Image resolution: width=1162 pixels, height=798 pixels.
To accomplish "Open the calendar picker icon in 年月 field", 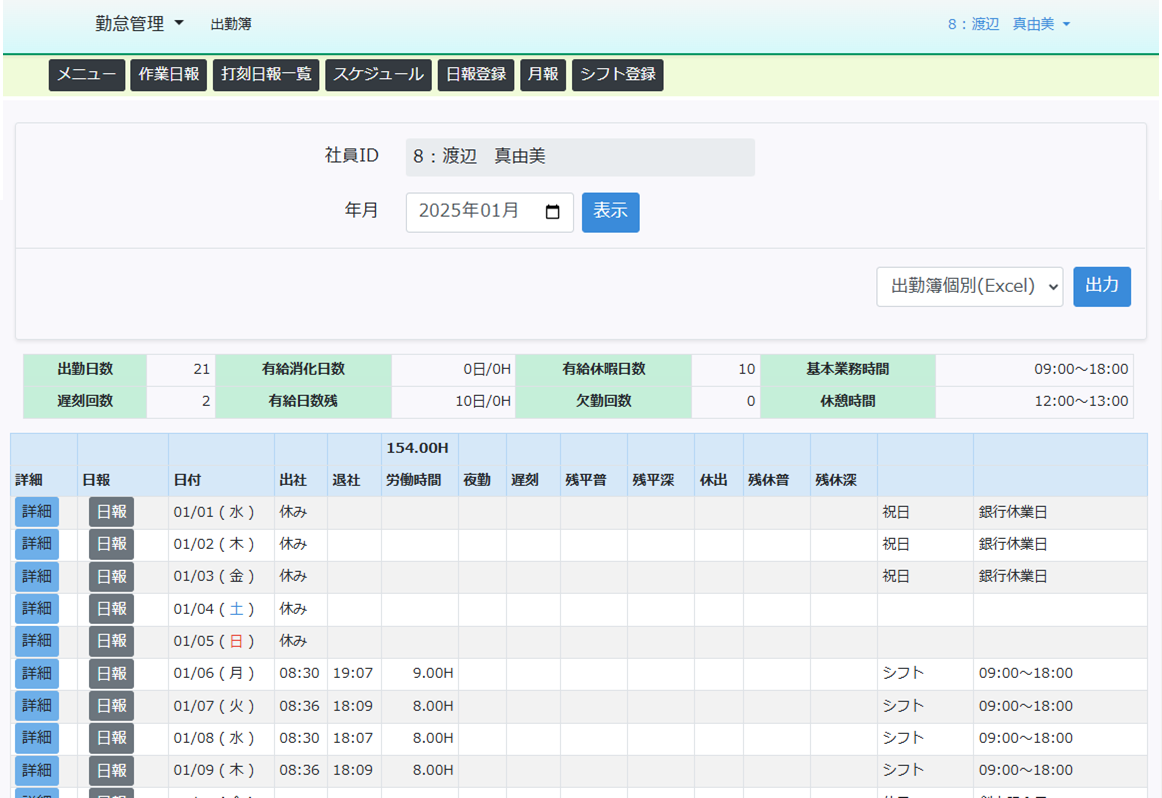I will (552, 212).
